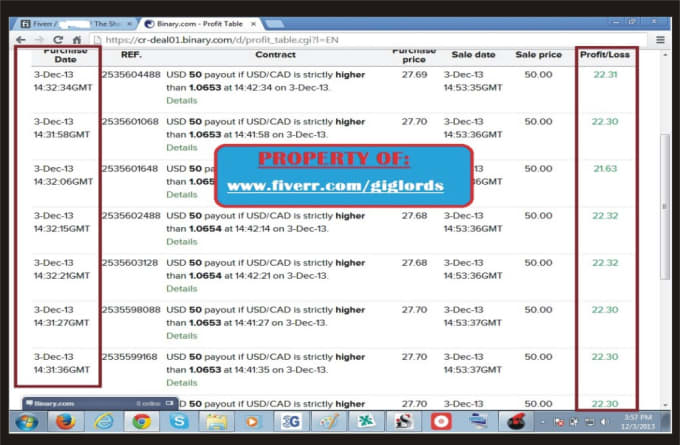Click purchase price 27.69
Viewport: 680px width, 445px height.
(x=414, y=75)
